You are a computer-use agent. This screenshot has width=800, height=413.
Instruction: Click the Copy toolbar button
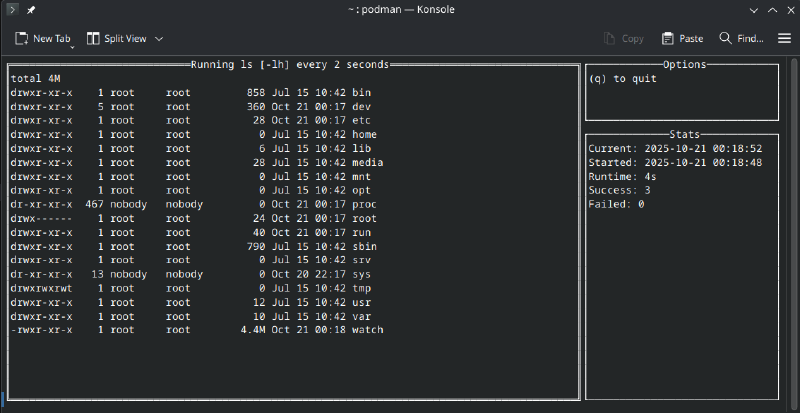623,39
